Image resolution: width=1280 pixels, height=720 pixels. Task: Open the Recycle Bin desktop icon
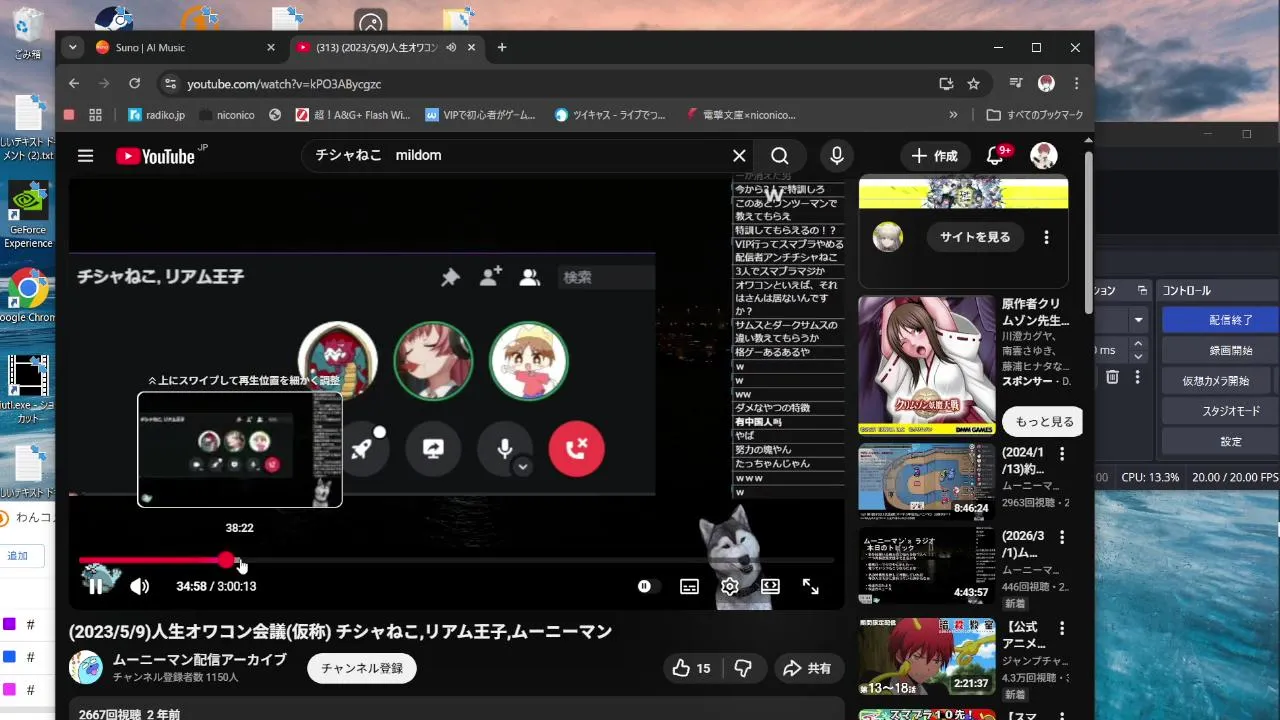point(28,33)
